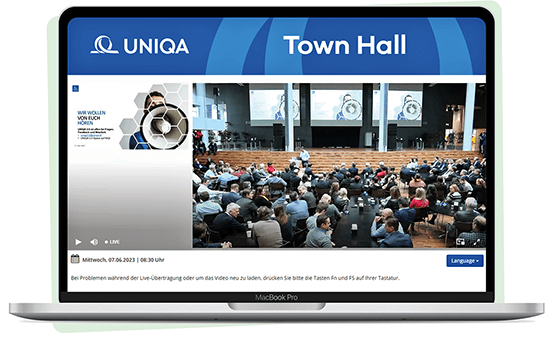553x363 pixels.
Task: Click the UNIQA logo in the header
Action: [140, 45]
